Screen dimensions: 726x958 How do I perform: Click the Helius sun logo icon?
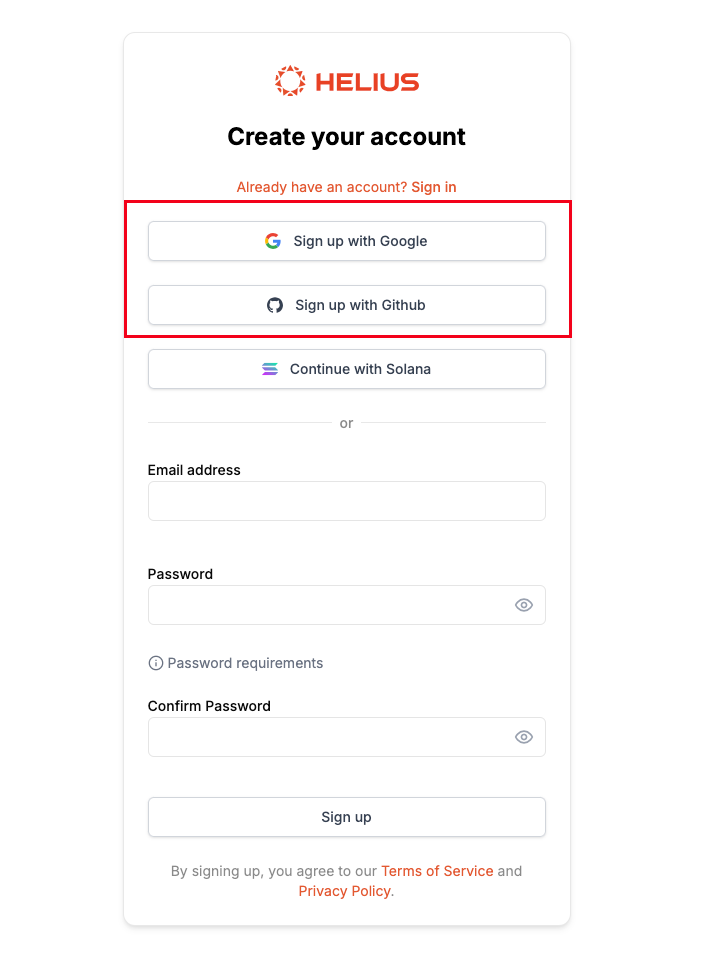[290, 81]
